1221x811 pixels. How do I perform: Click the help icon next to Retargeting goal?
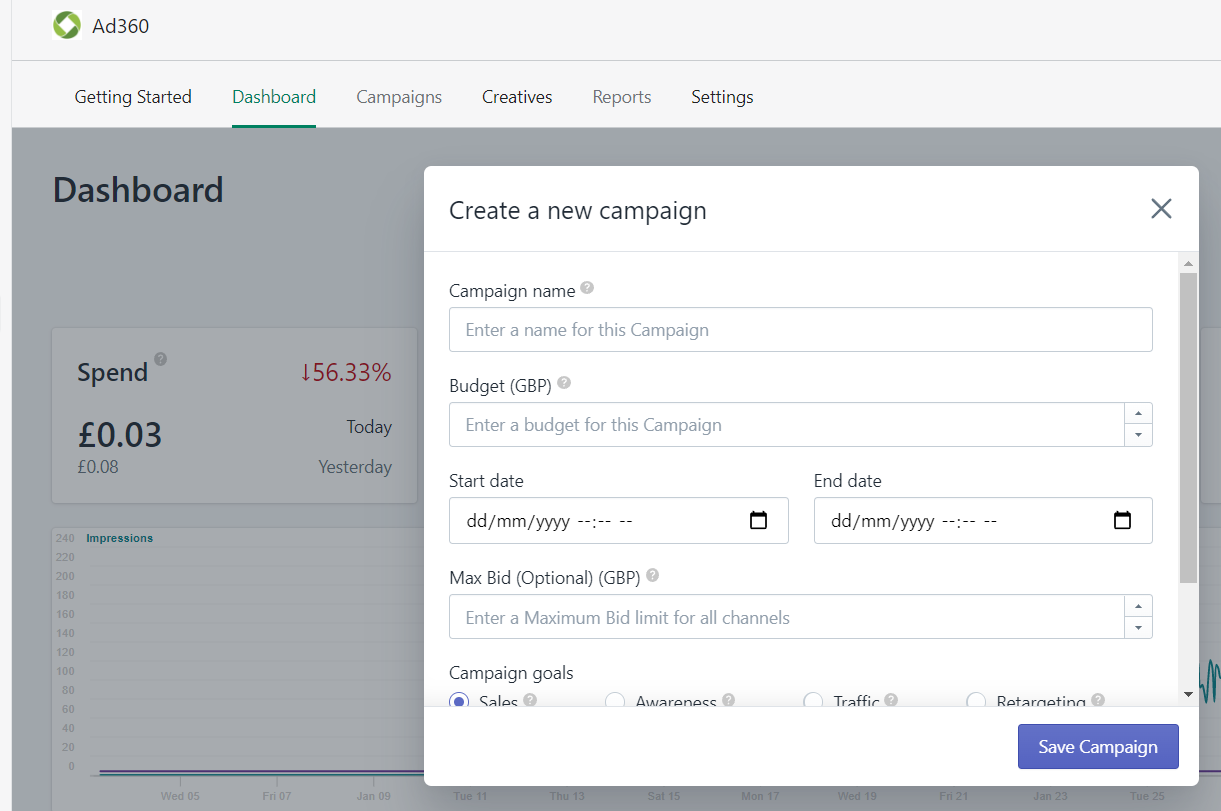coord(1098,700)
